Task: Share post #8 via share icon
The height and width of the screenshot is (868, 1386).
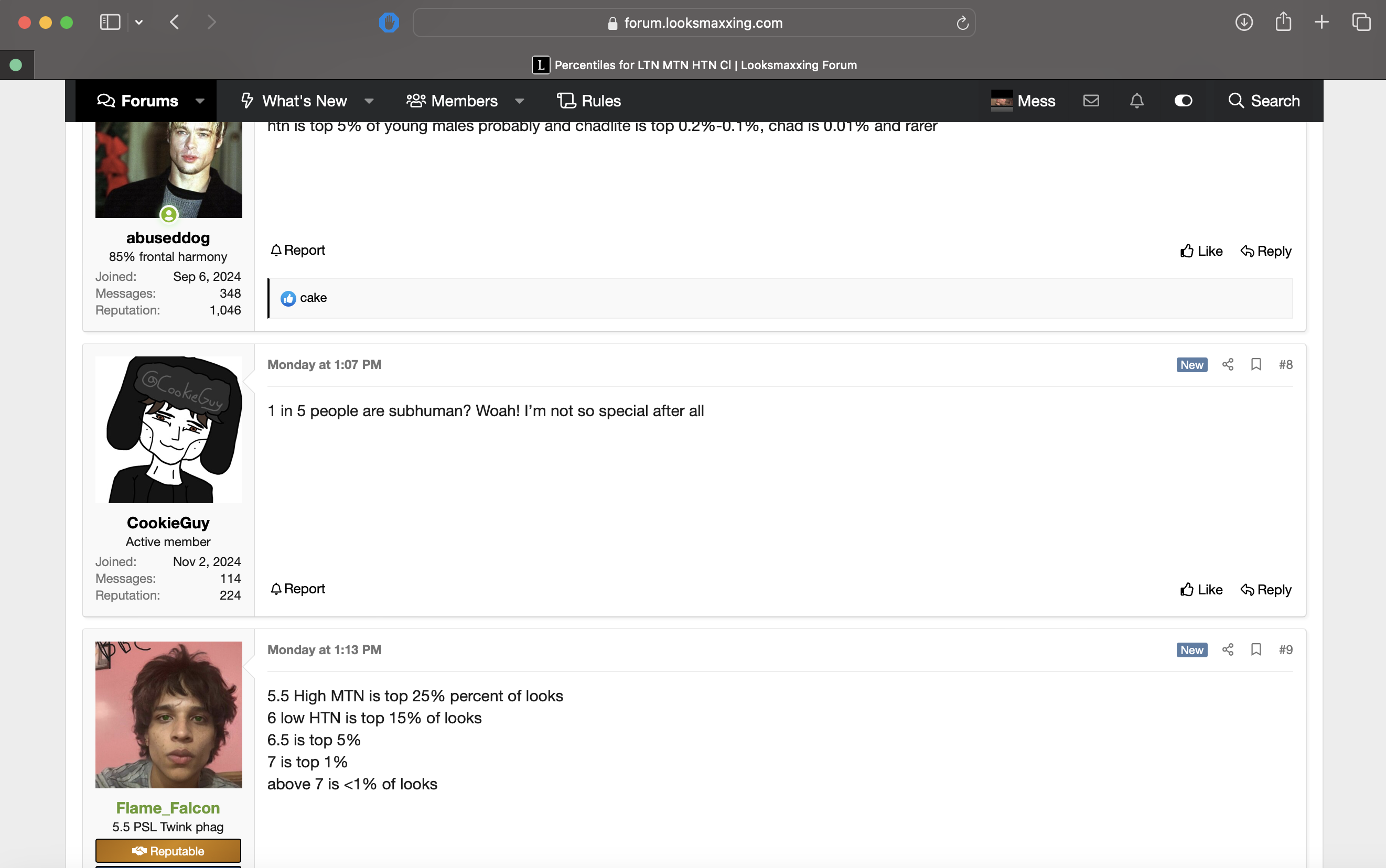Action: 1228,364
